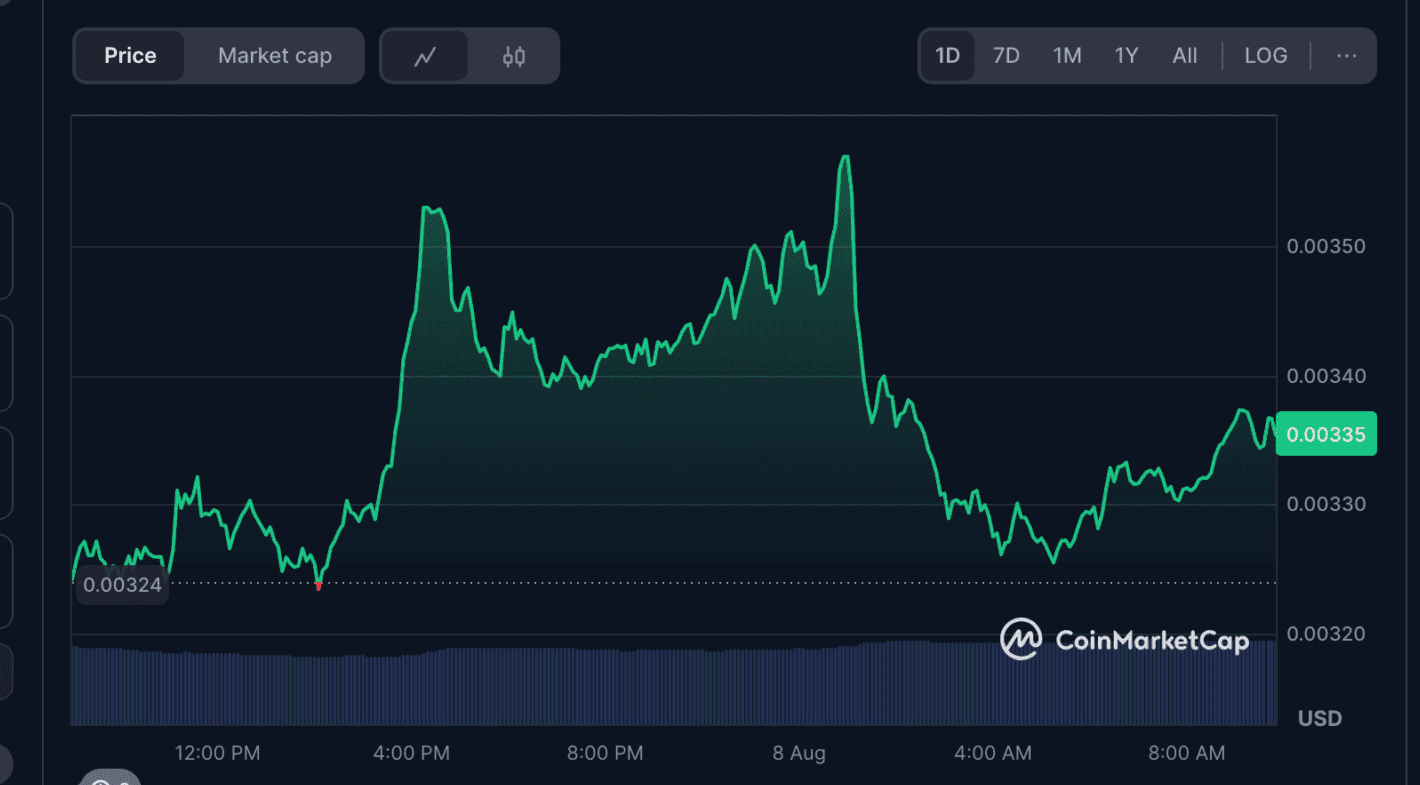Click the CoinMarketCap watermark text
This screenshot has height=785, width=1420.
coord(1152,640)
